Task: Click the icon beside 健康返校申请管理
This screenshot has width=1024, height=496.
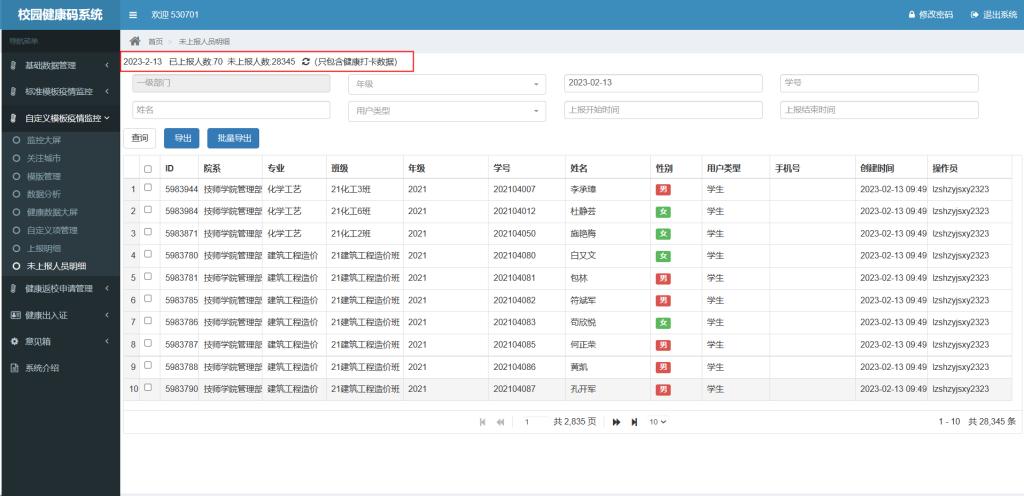Action: (x=14, y=288)
